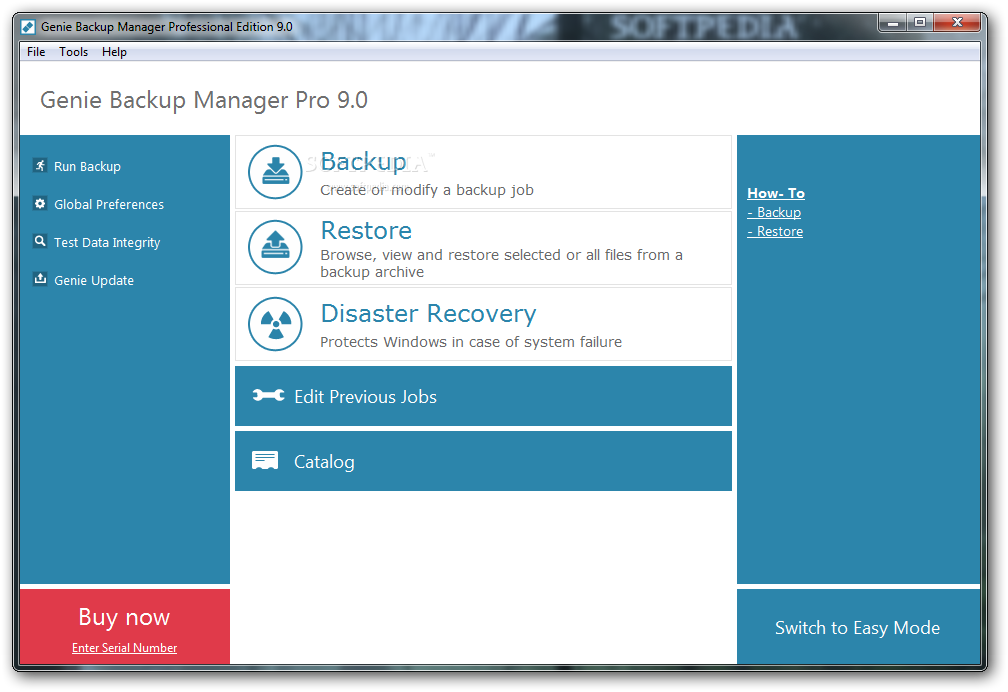This screenshot has height=692, width=1008.
Task: Click the Global Preferences gear icon
Action: click(40, 204)
